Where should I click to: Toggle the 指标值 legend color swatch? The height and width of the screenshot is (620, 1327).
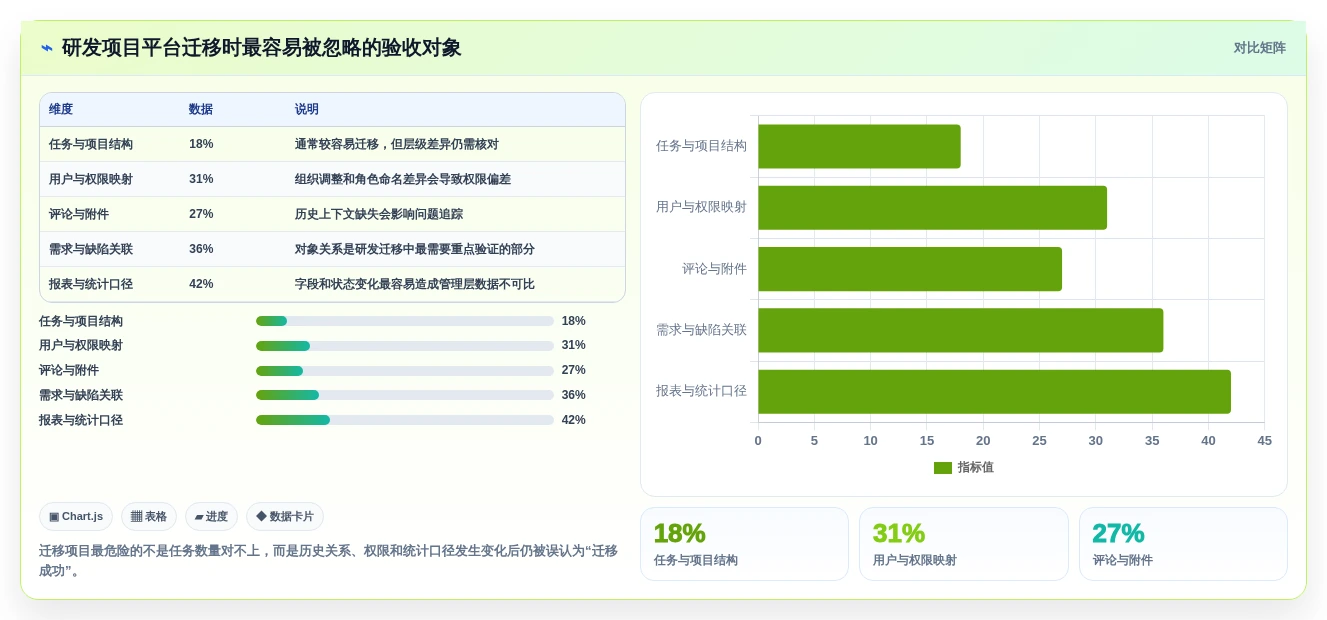click(x=943, y=468)
